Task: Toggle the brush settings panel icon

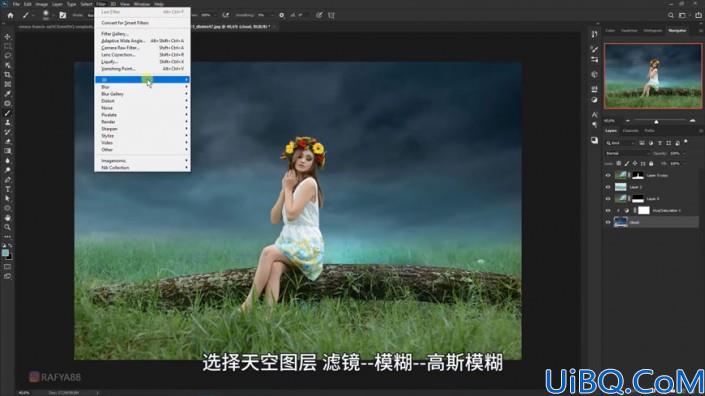Action: pyautogui.click(x=62, y=15)
